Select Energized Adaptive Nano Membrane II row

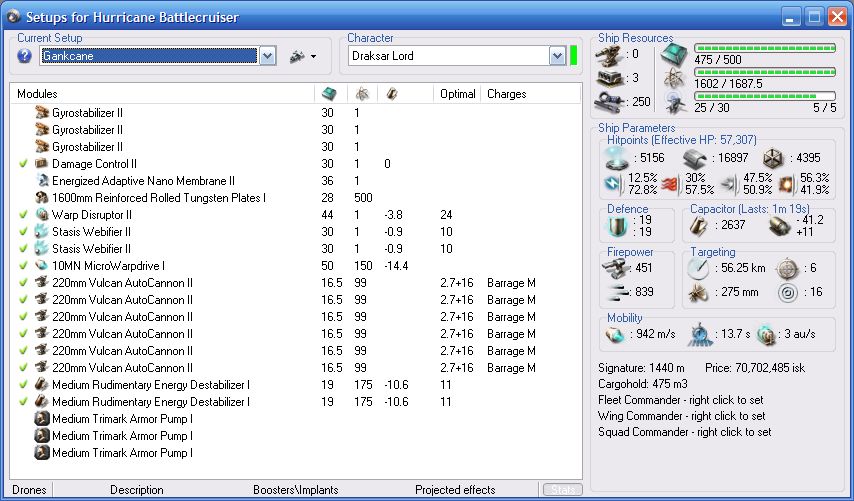(x=296, y=181)
